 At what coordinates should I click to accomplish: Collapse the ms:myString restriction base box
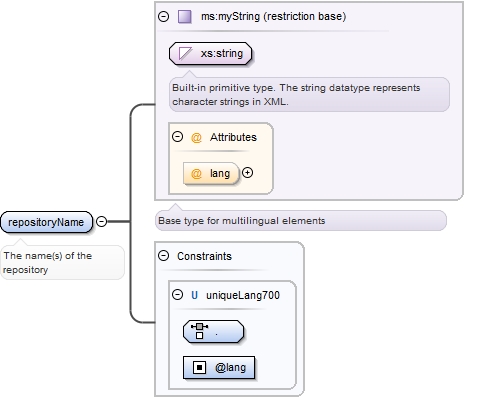[x=163, y=16]
